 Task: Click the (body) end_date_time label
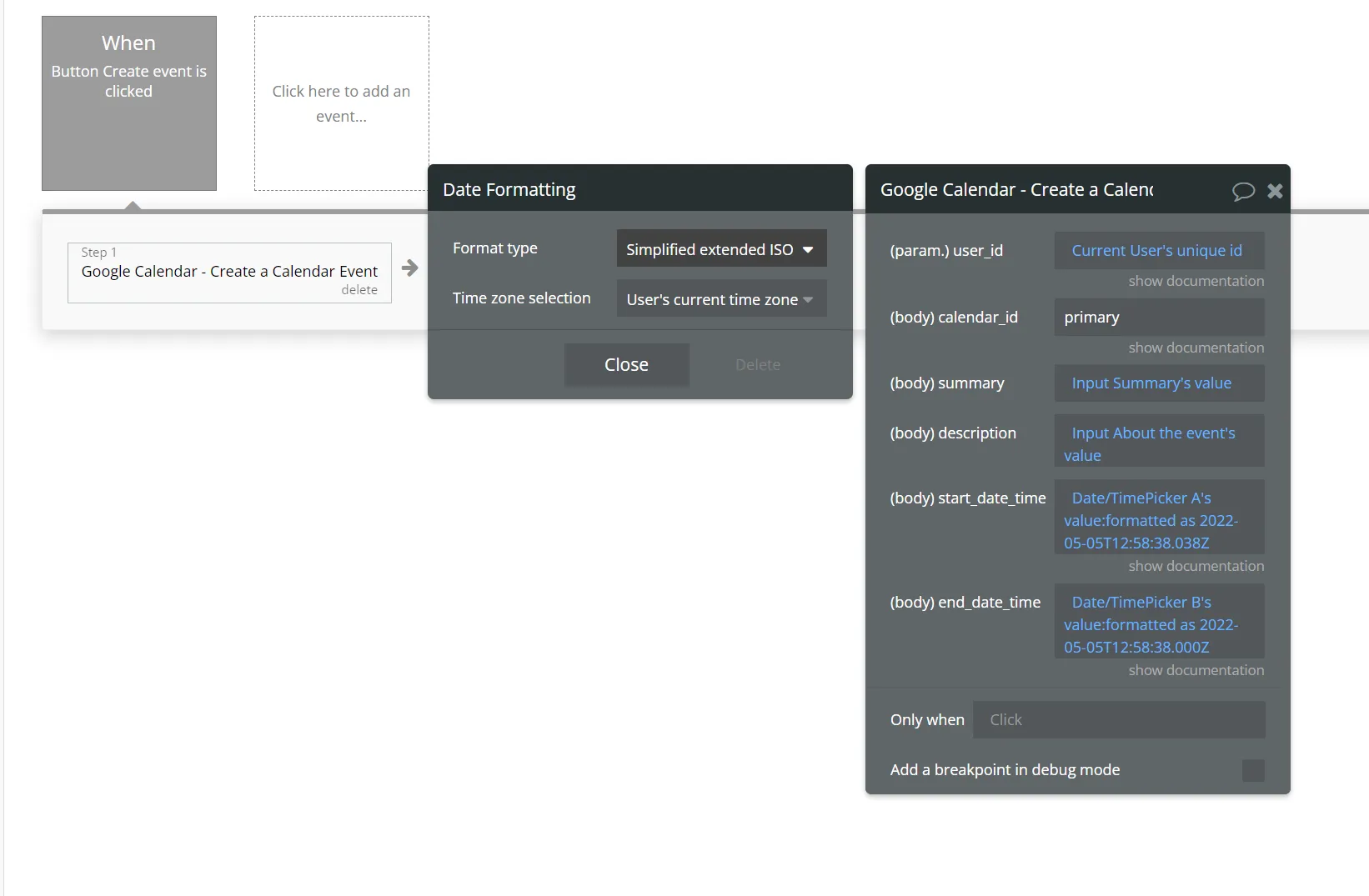pos(965,603)
